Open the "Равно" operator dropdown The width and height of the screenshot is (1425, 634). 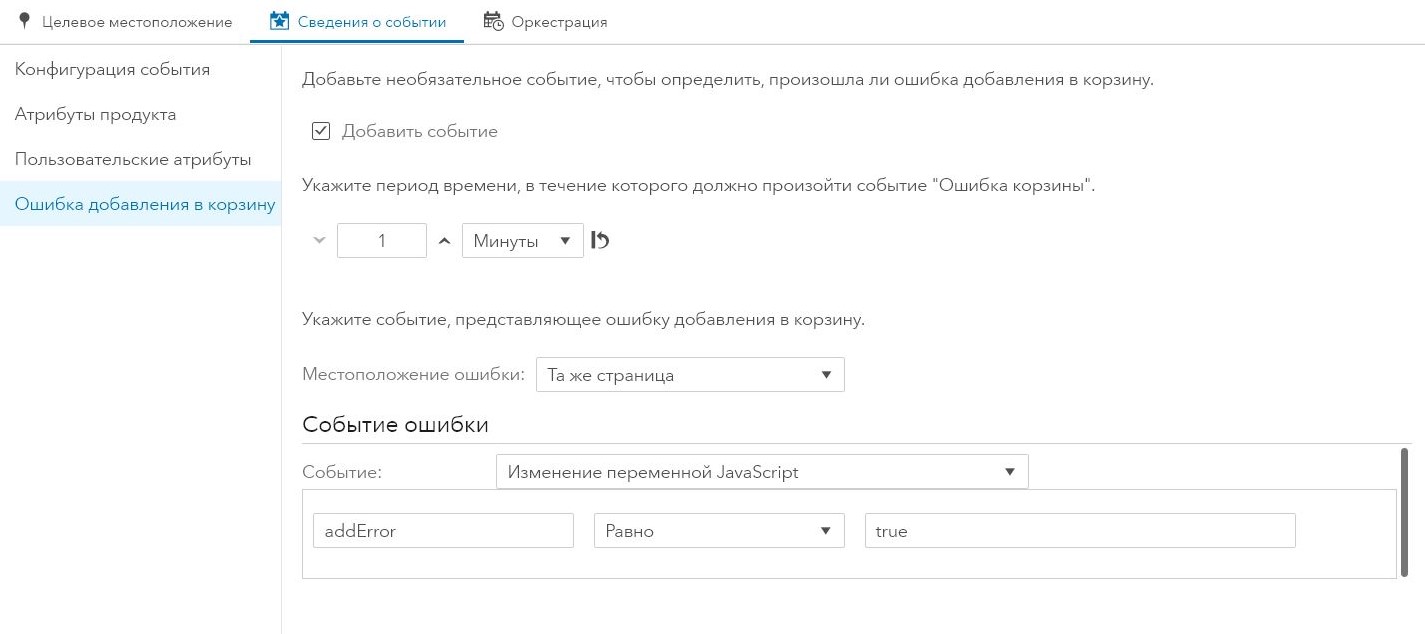(719, 531)
